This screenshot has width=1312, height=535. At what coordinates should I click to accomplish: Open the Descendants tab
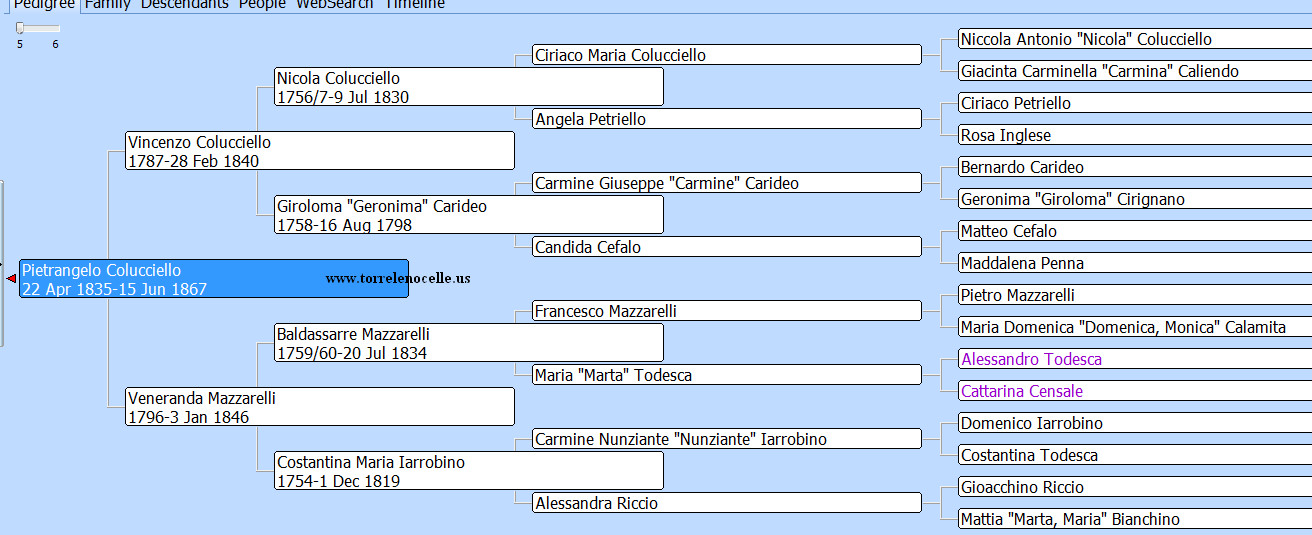(x=184, y=4)
